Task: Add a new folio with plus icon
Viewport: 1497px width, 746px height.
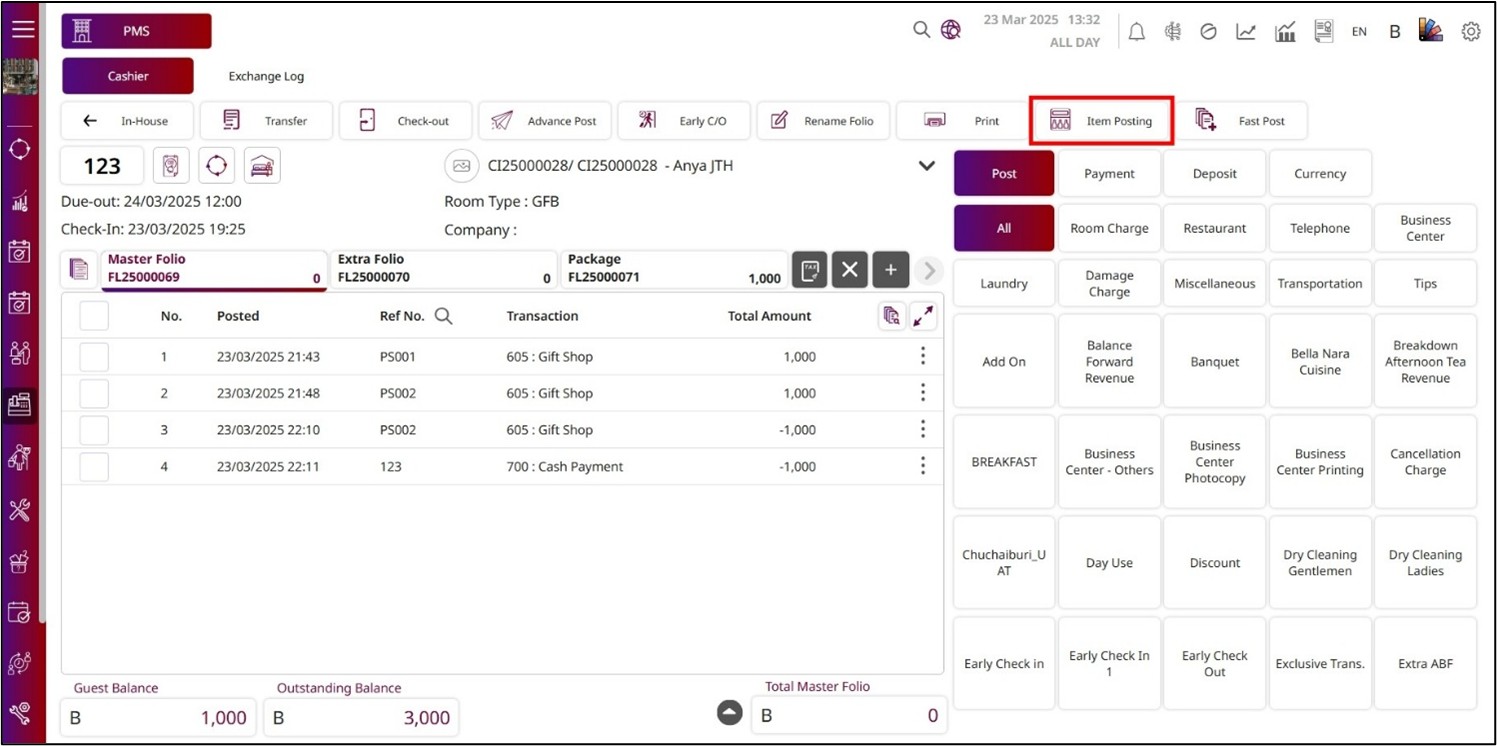Action: click(x=890, y=270)
